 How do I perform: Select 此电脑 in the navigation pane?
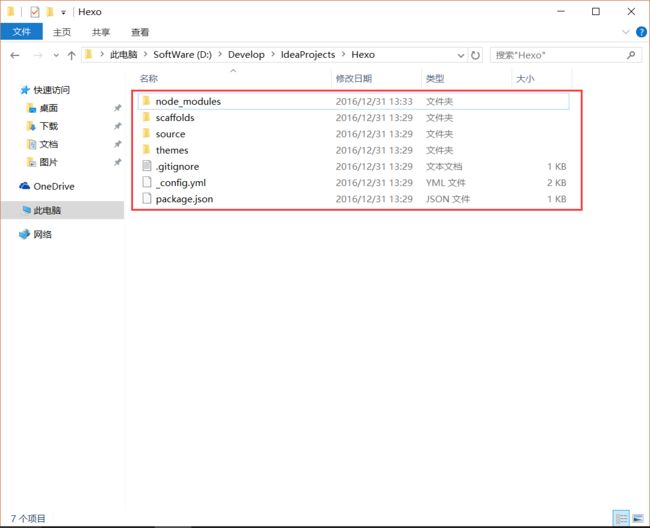click(62, 210)
